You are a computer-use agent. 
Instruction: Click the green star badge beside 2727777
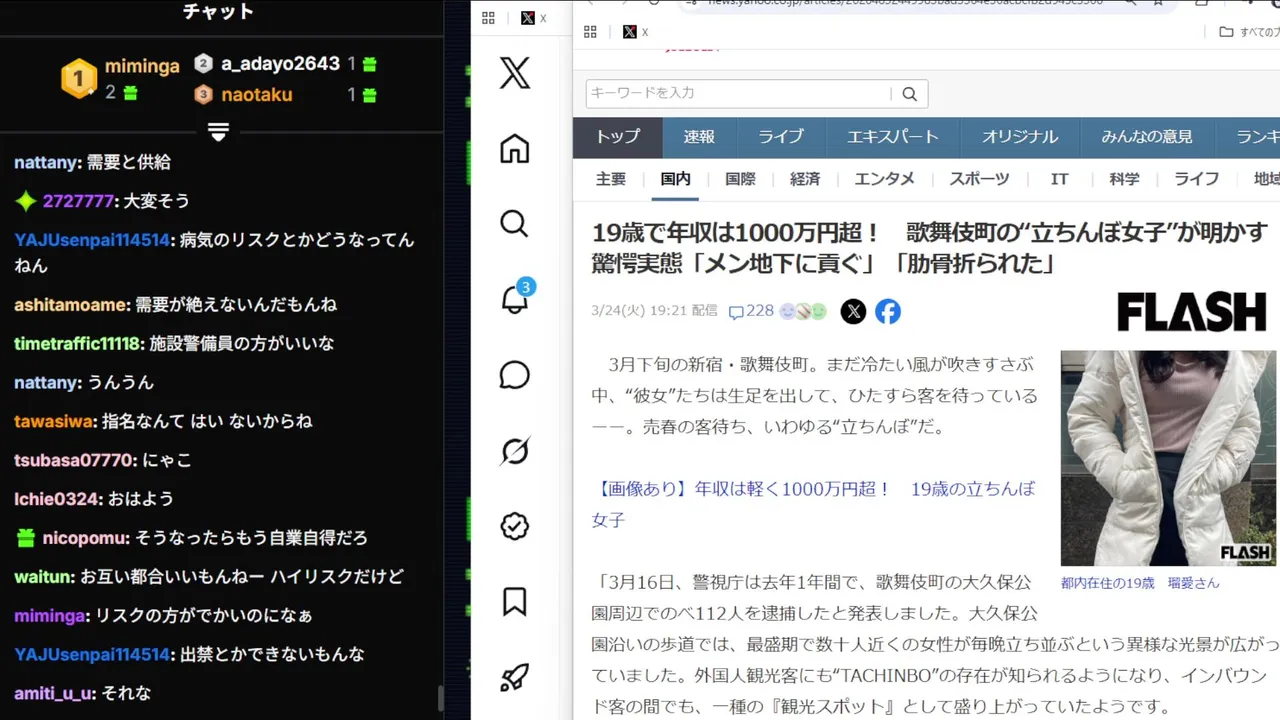coord(26,201)
